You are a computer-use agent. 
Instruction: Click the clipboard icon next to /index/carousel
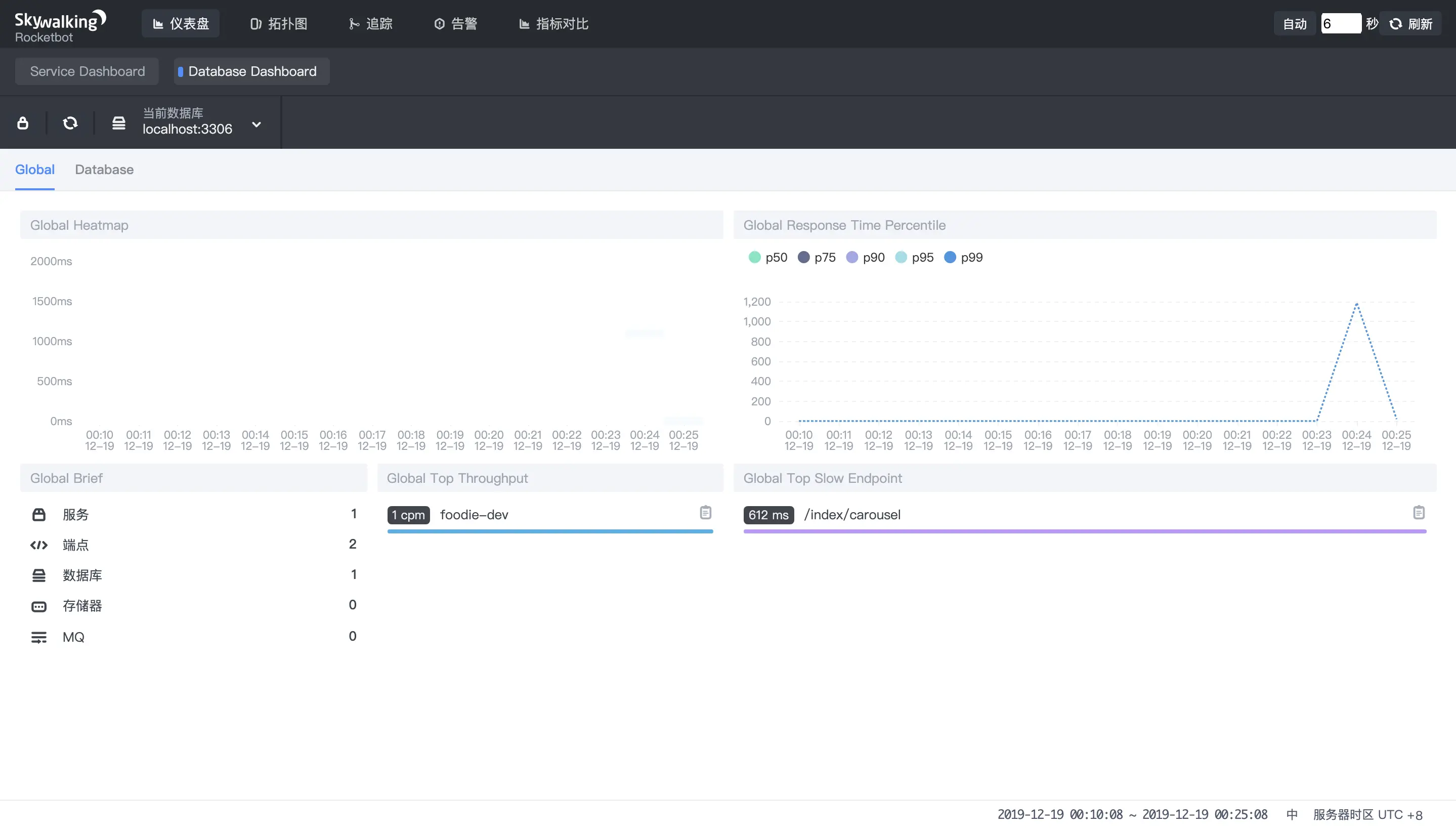pos(1419,512)
